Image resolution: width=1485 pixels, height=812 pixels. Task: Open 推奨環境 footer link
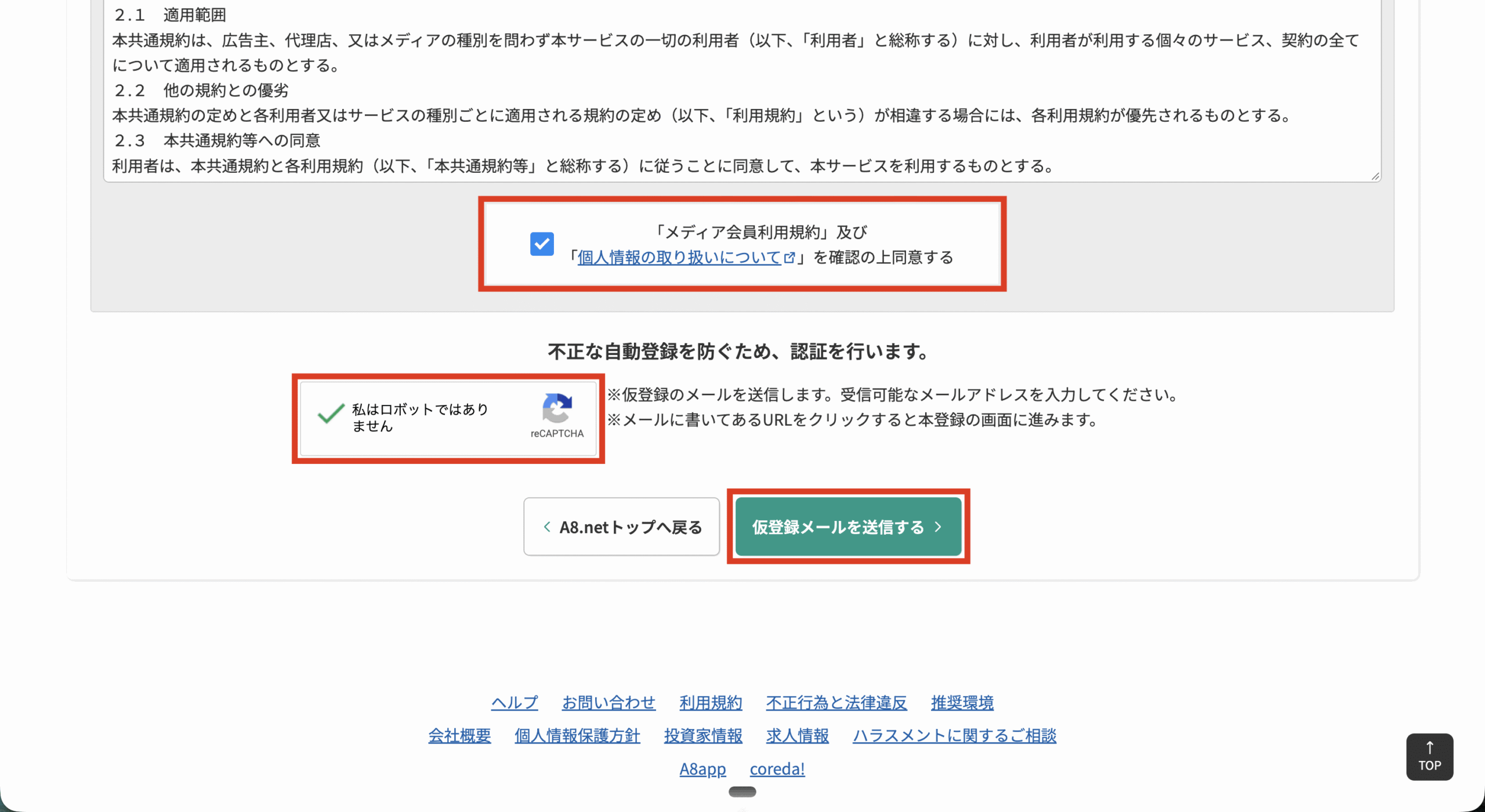(962, 703)
